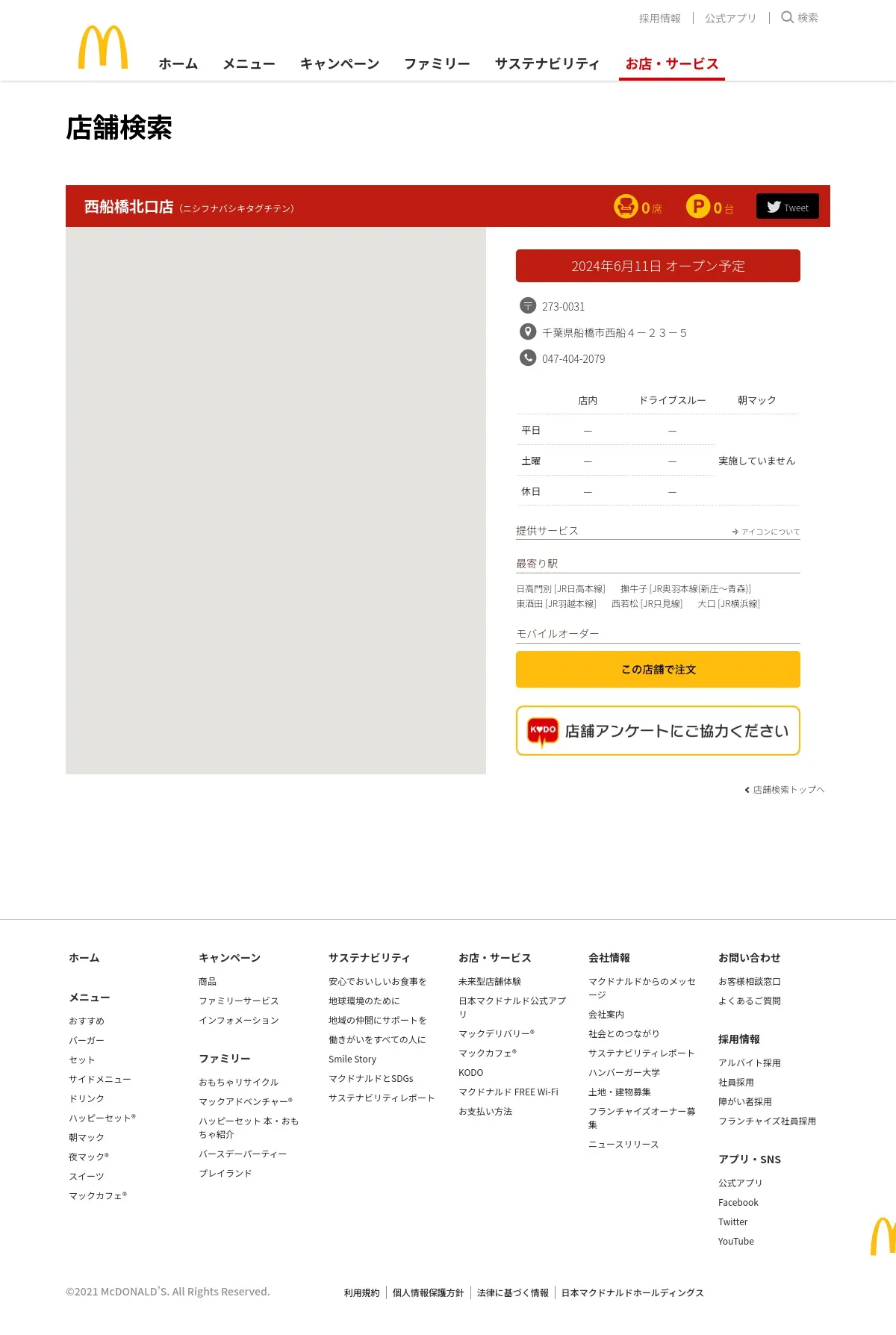Open the 店舗アンケート survey banner
The image size is (896, 1335).
coord(658,731)
